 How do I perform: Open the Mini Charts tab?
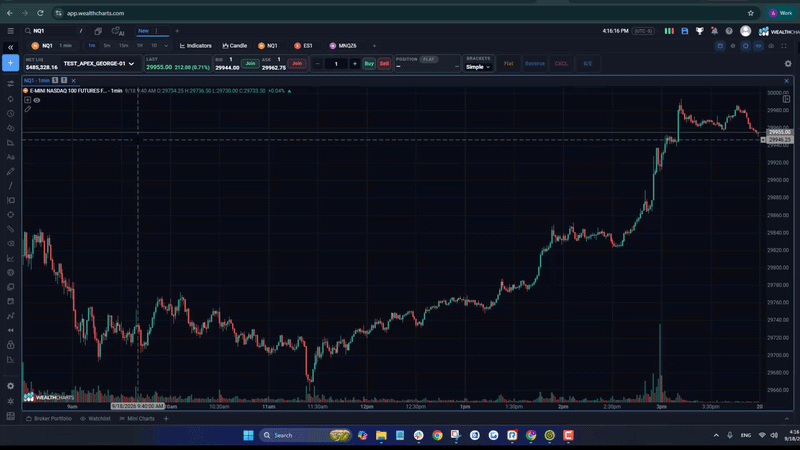[x=137, y=419]
